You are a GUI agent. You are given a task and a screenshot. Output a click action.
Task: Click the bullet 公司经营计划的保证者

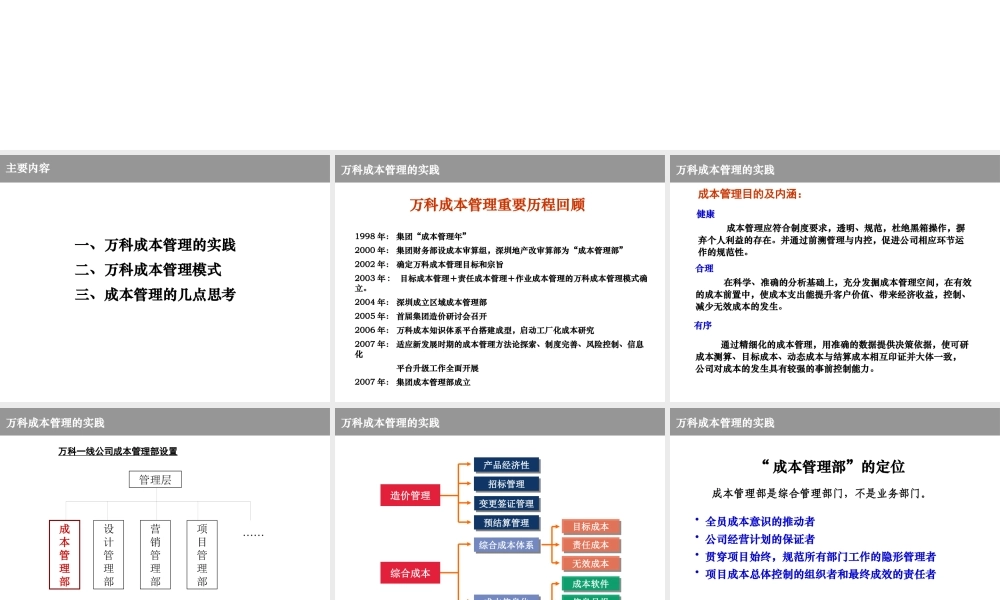(760, 539)
